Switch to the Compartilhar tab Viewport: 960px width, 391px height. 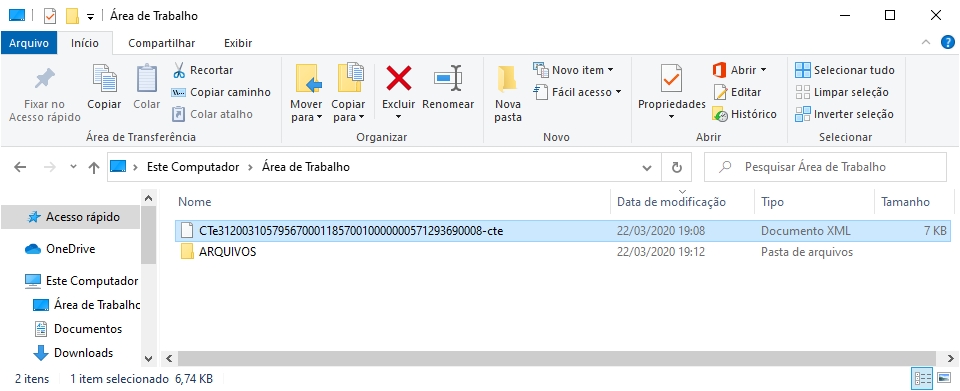click(162, 43)
